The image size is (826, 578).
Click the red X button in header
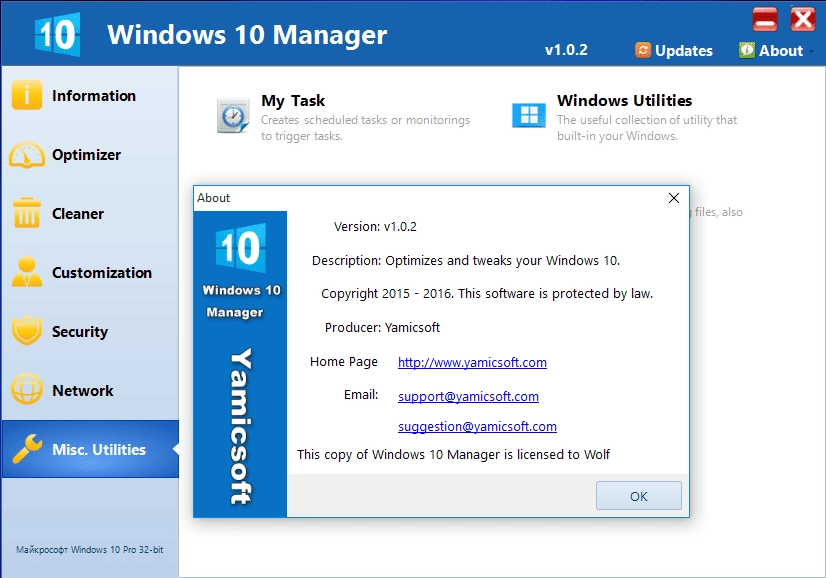802,19
